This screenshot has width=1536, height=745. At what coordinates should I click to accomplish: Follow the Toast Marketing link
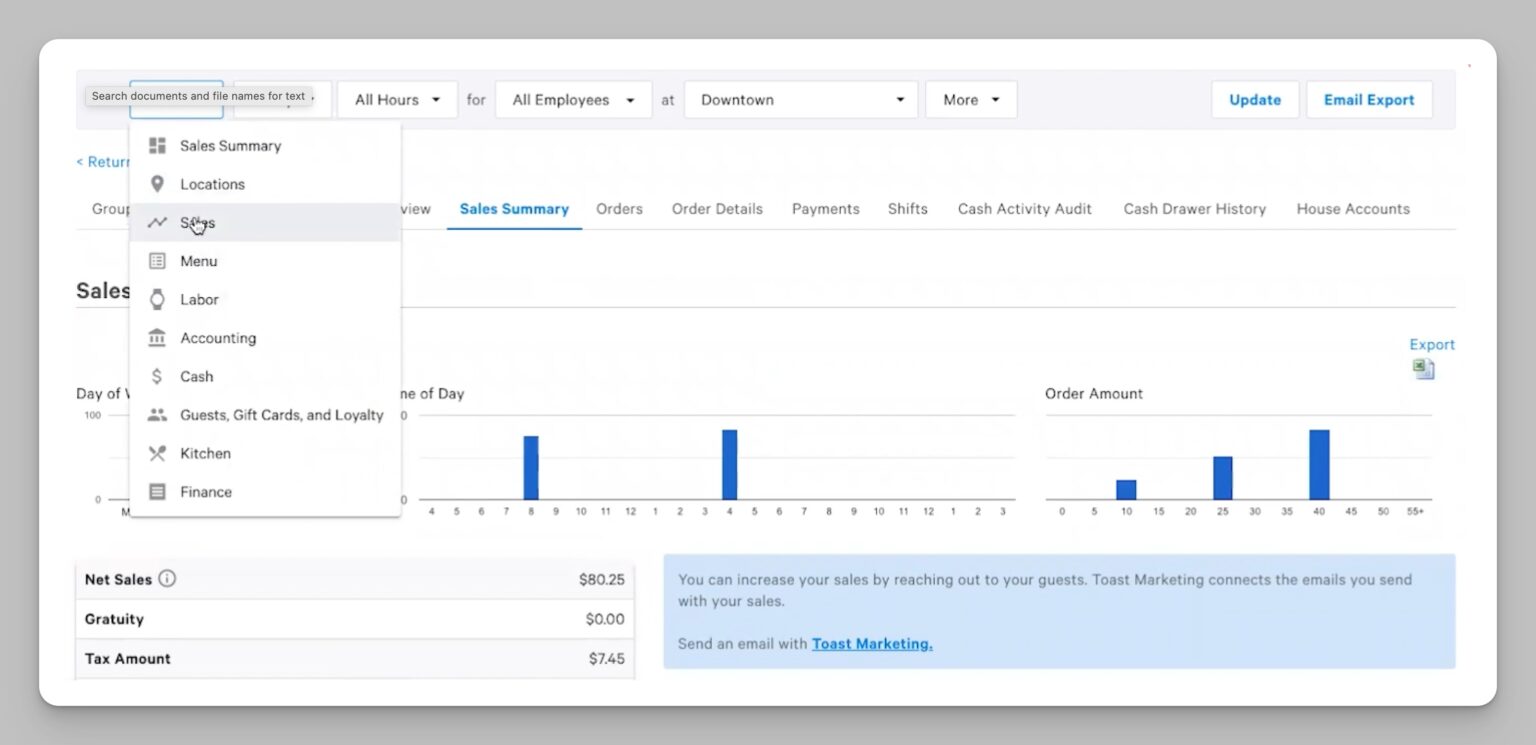tap(871, 644)
